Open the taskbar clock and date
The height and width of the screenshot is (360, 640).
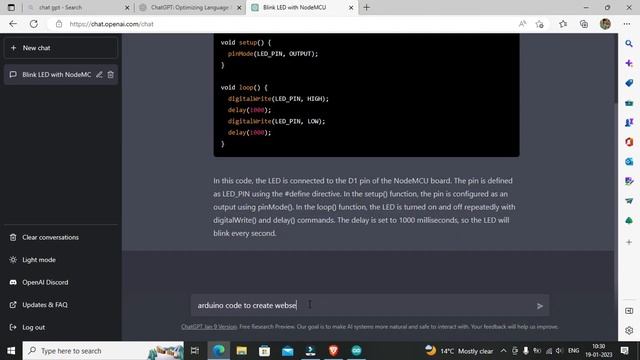tap(599, 351)
